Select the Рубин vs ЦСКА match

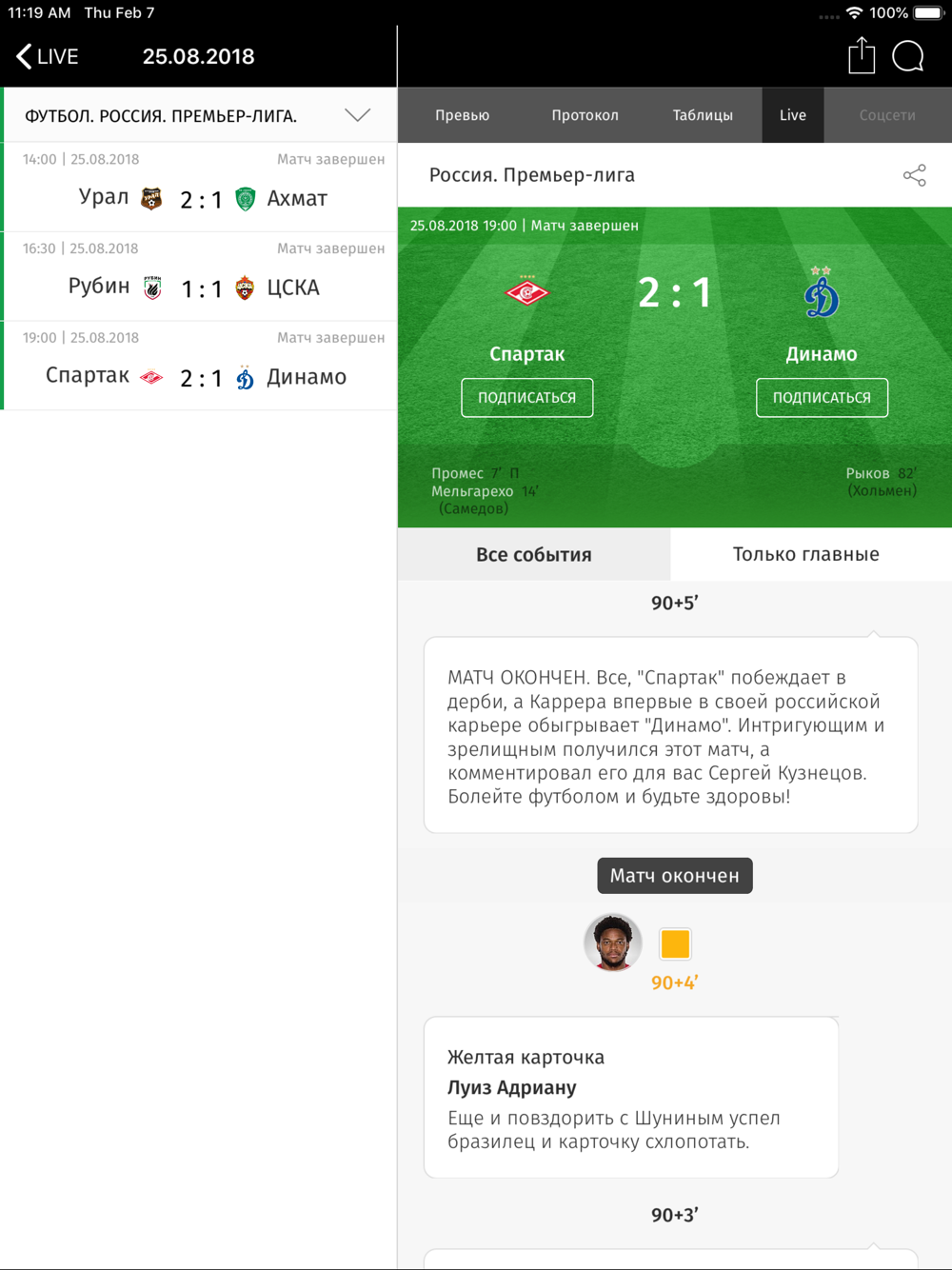[x=200, y=276]
